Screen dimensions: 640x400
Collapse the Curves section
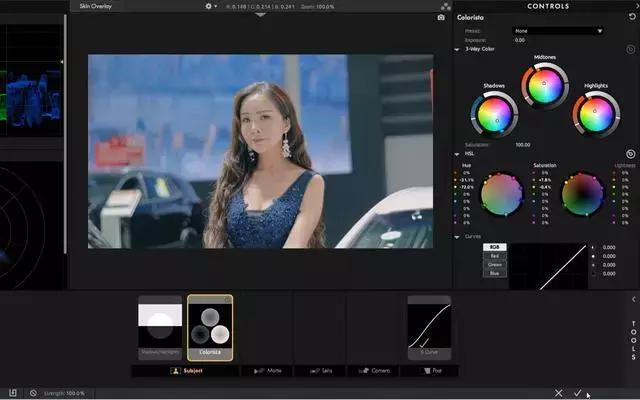[x=457, y=237]
